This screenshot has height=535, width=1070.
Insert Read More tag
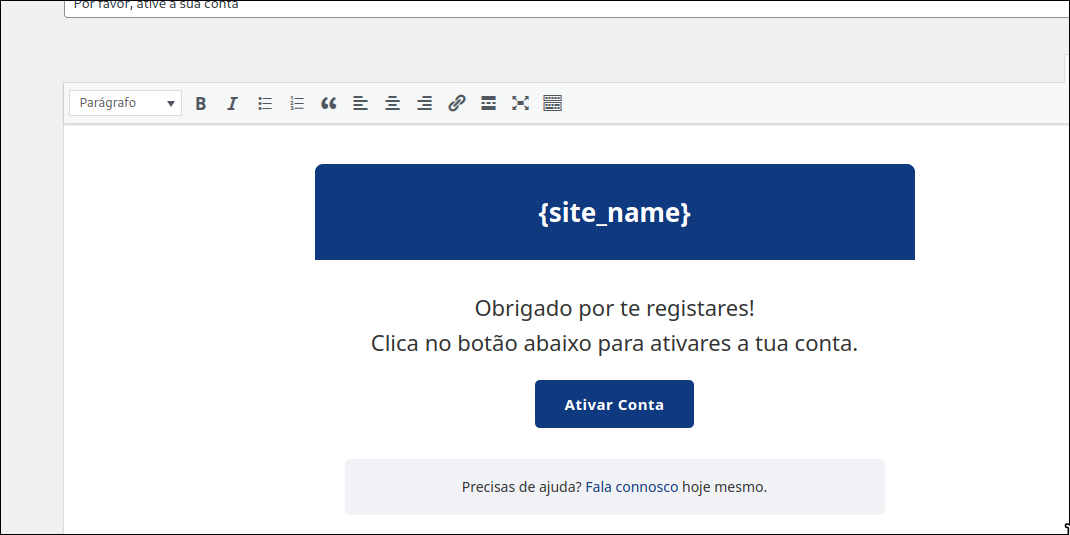coord(489,104)
